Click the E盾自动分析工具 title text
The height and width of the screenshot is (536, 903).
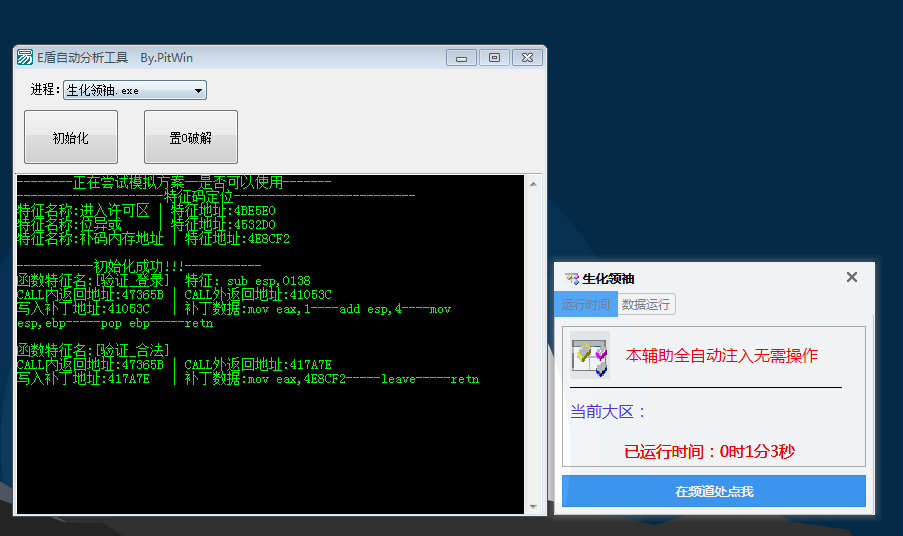[x=82, y=58]
